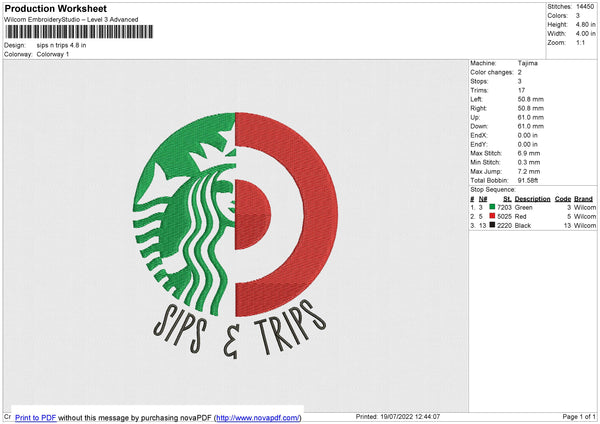Click the Zoom value 1:1
This screenshot has width=600, height=424.
580,43
